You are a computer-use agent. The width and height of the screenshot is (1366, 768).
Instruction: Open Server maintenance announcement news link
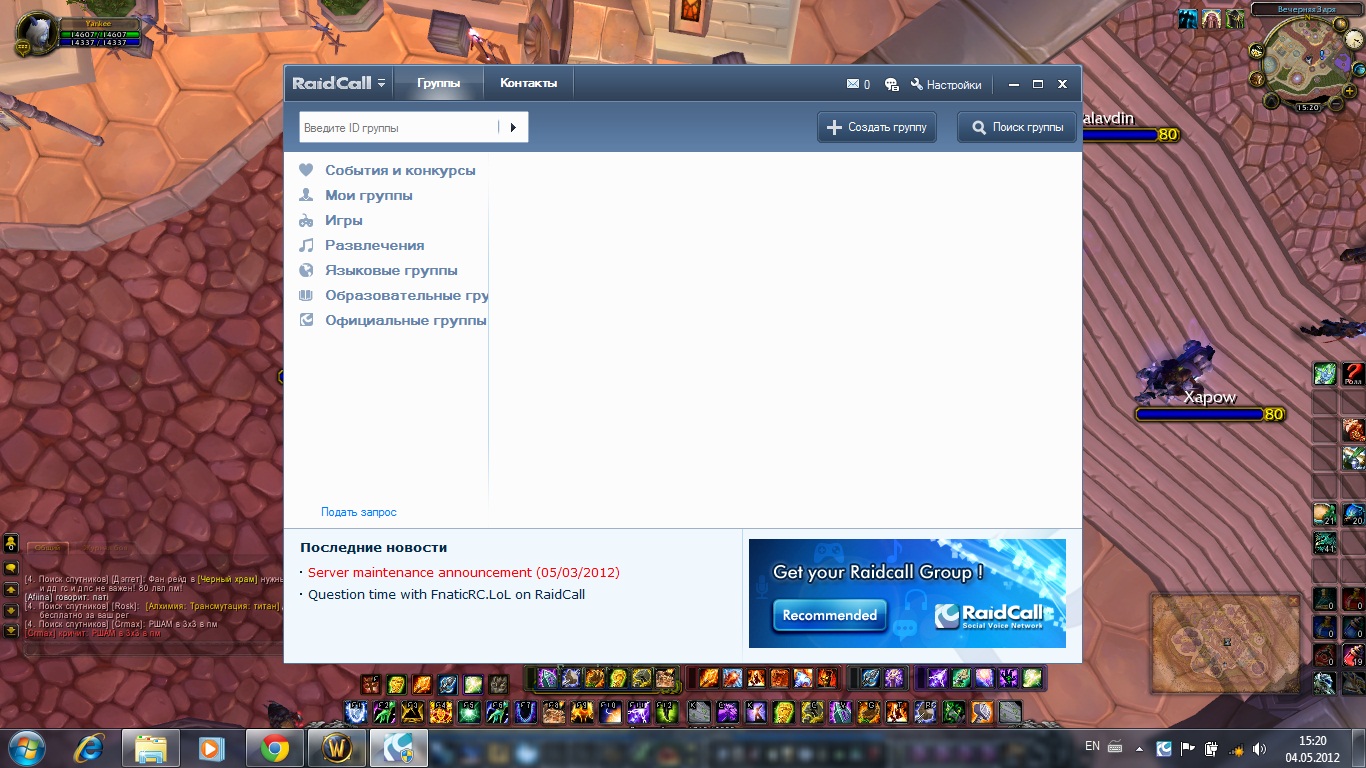click(464, 573)
